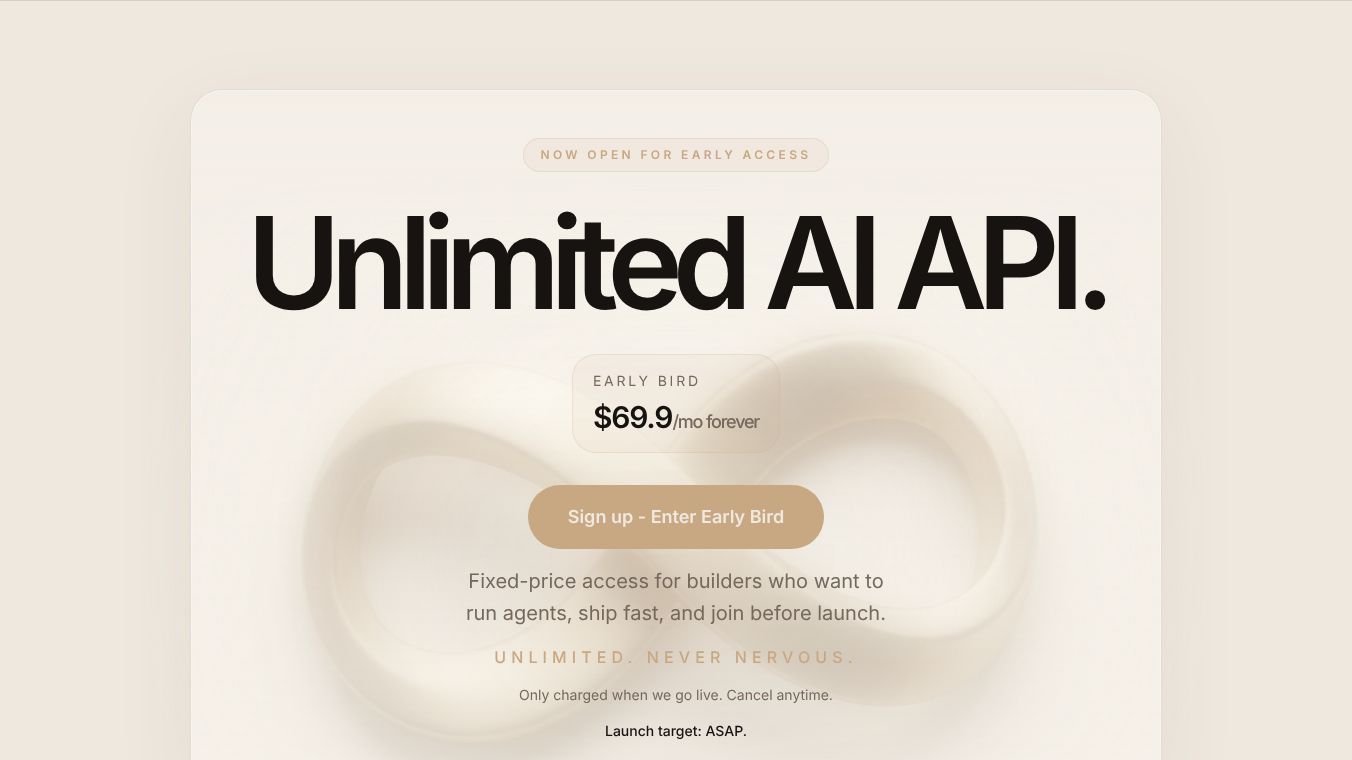The height and width of the screenshot is (760, 1352).
Task: Click the $69.9 price text
Action: (632, 416)
